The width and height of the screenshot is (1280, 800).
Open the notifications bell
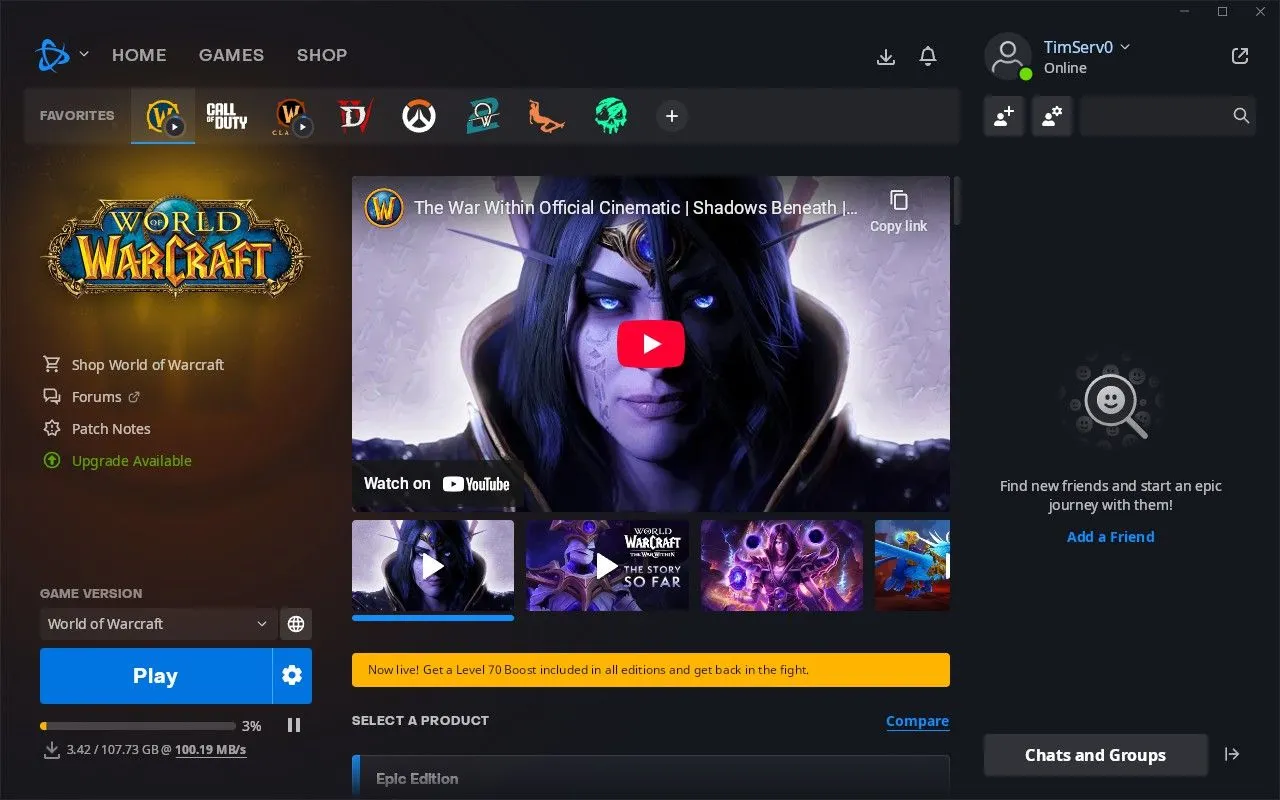pyautogui.click(x=928, y=56)
